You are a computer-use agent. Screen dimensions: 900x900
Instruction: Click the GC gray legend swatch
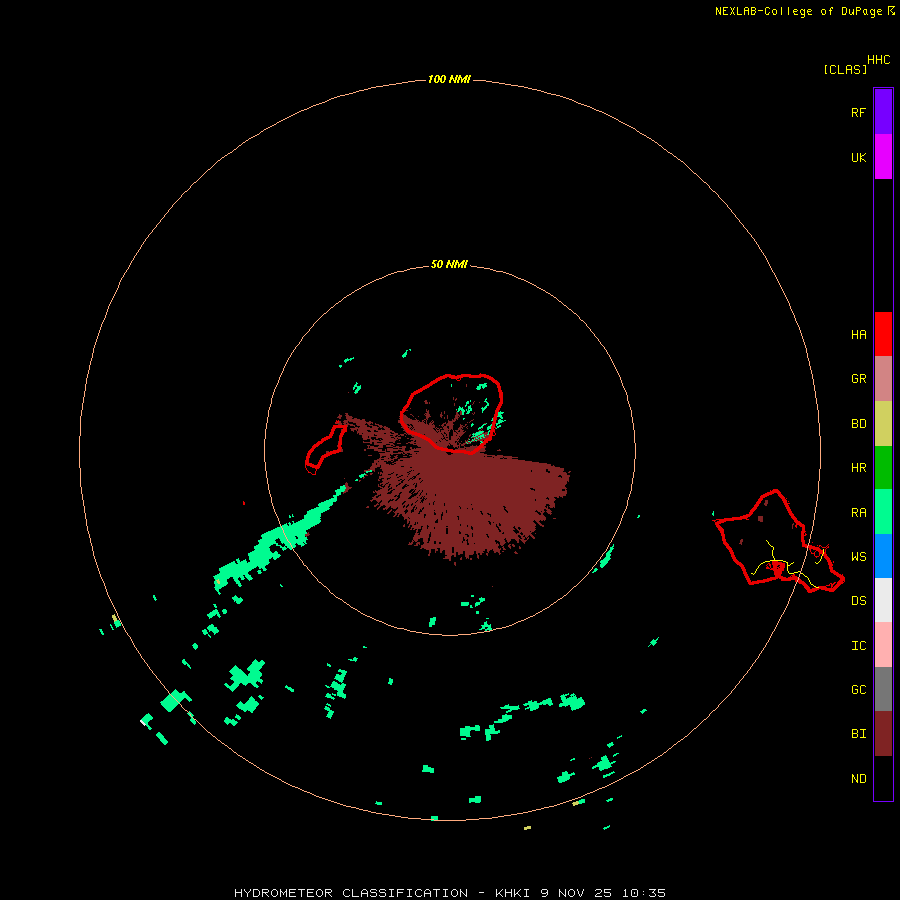[883, 689]
